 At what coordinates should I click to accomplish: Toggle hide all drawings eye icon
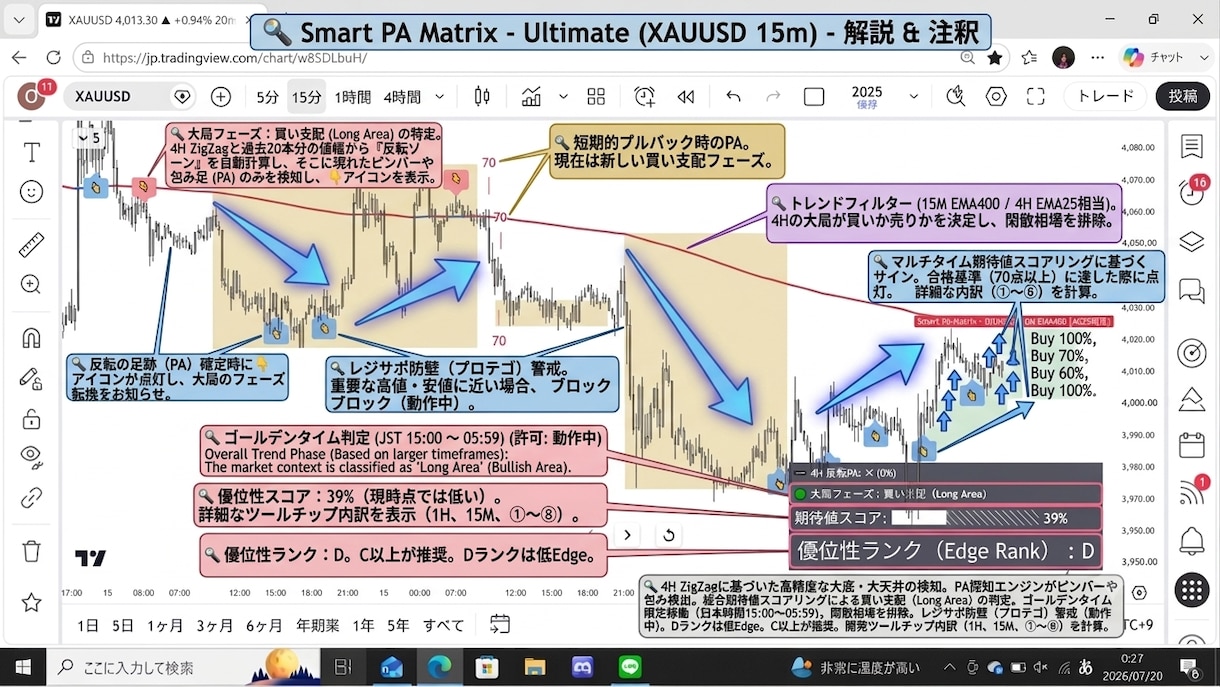[32, 457]
